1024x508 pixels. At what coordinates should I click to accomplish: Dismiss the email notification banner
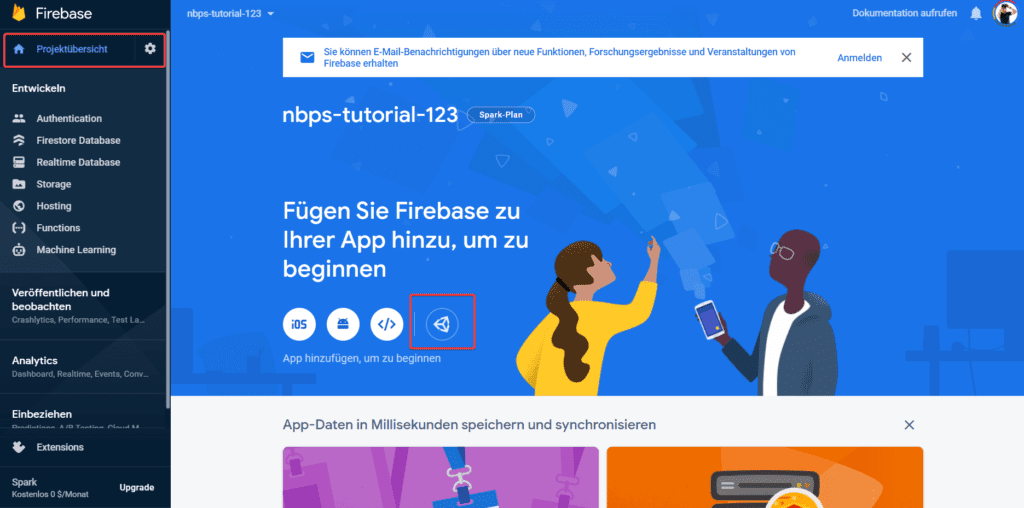(906, 57)
